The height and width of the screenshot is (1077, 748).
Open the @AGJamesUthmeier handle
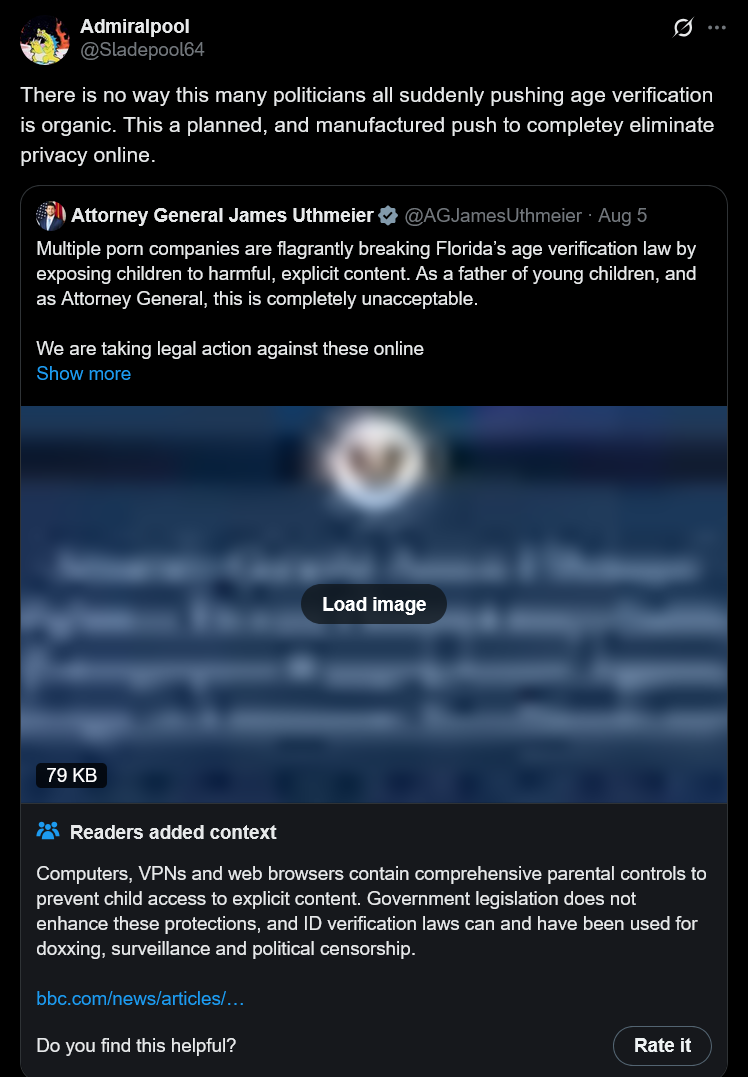point(493,216)
